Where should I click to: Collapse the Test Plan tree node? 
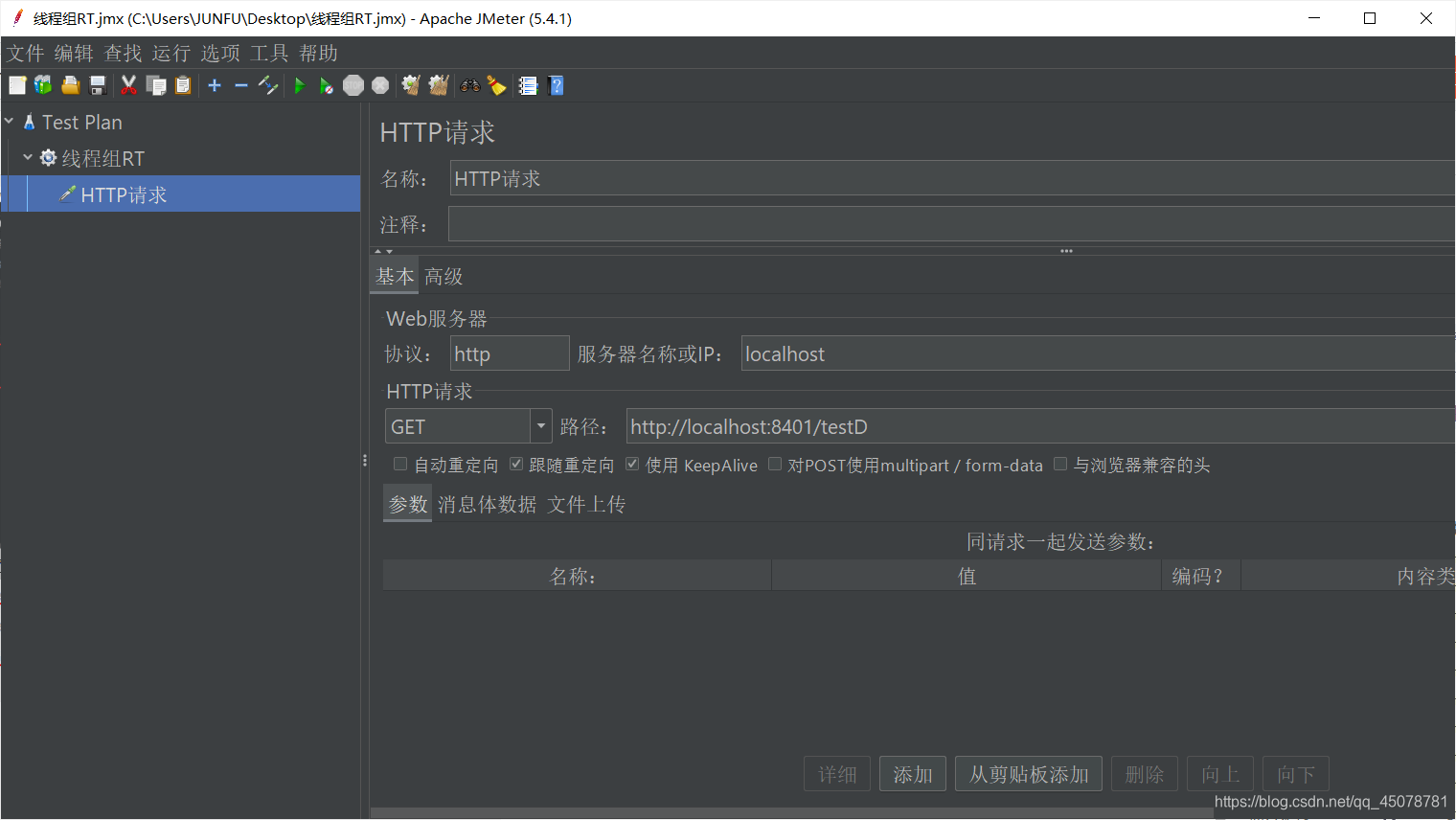(x=9, y=121)
